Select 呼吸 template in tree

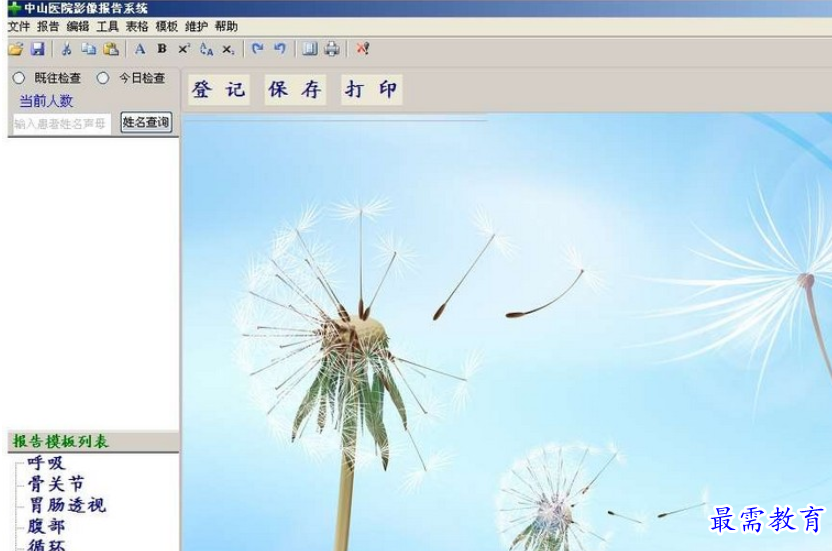pos(47,463)
